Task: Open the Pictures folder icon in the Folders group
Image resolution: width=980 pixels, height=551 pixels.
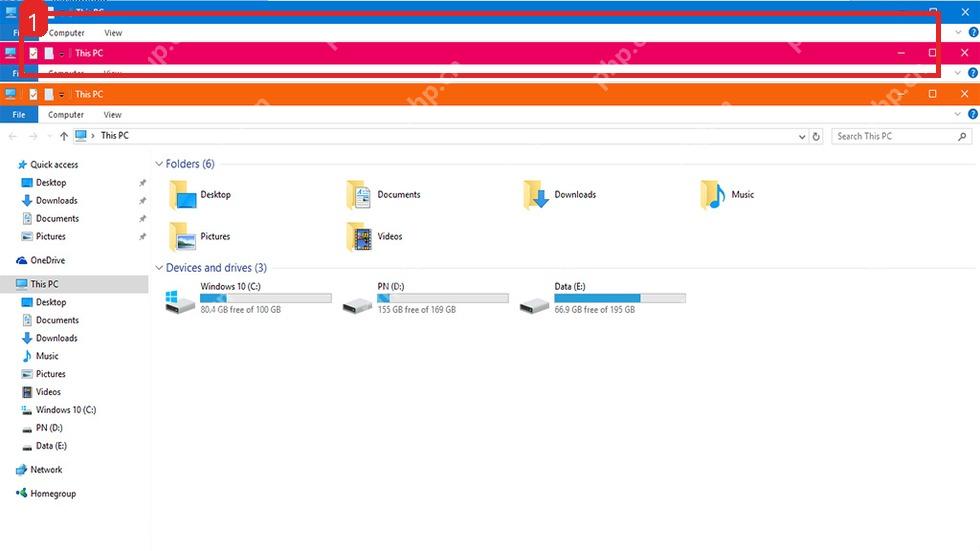Action: 182,237
